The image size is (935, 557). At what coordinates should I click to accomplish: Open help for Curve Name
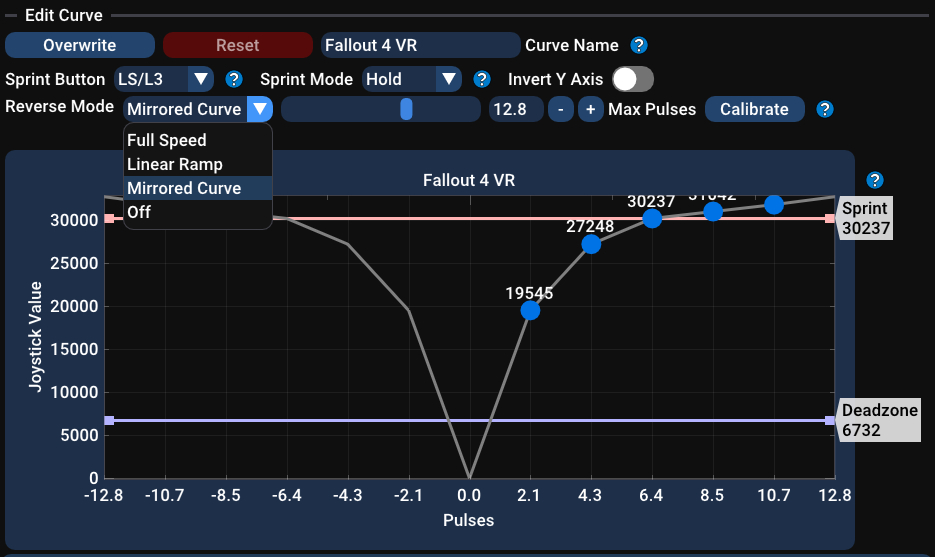(x=639, y=45)
